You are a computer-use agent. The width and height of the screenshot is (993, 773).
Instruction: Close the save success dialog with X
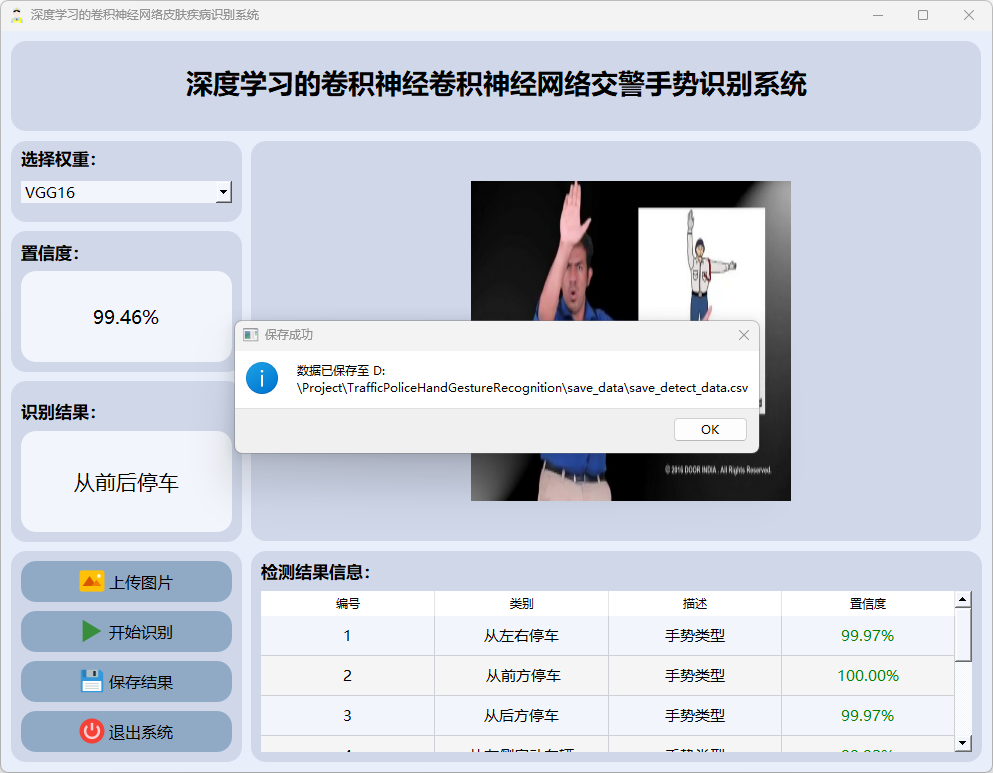[743, 335]
